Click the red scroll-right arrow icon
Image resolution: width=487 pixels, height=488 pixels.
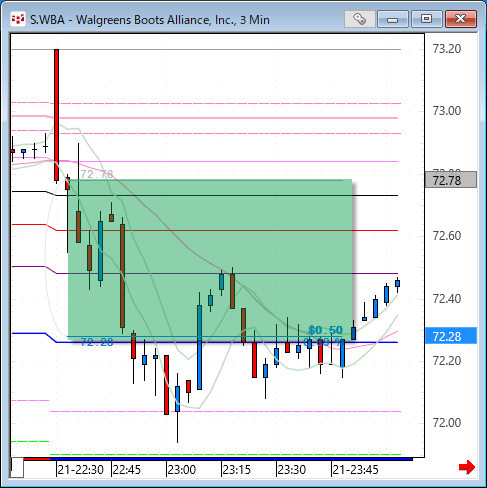[467, 467]
